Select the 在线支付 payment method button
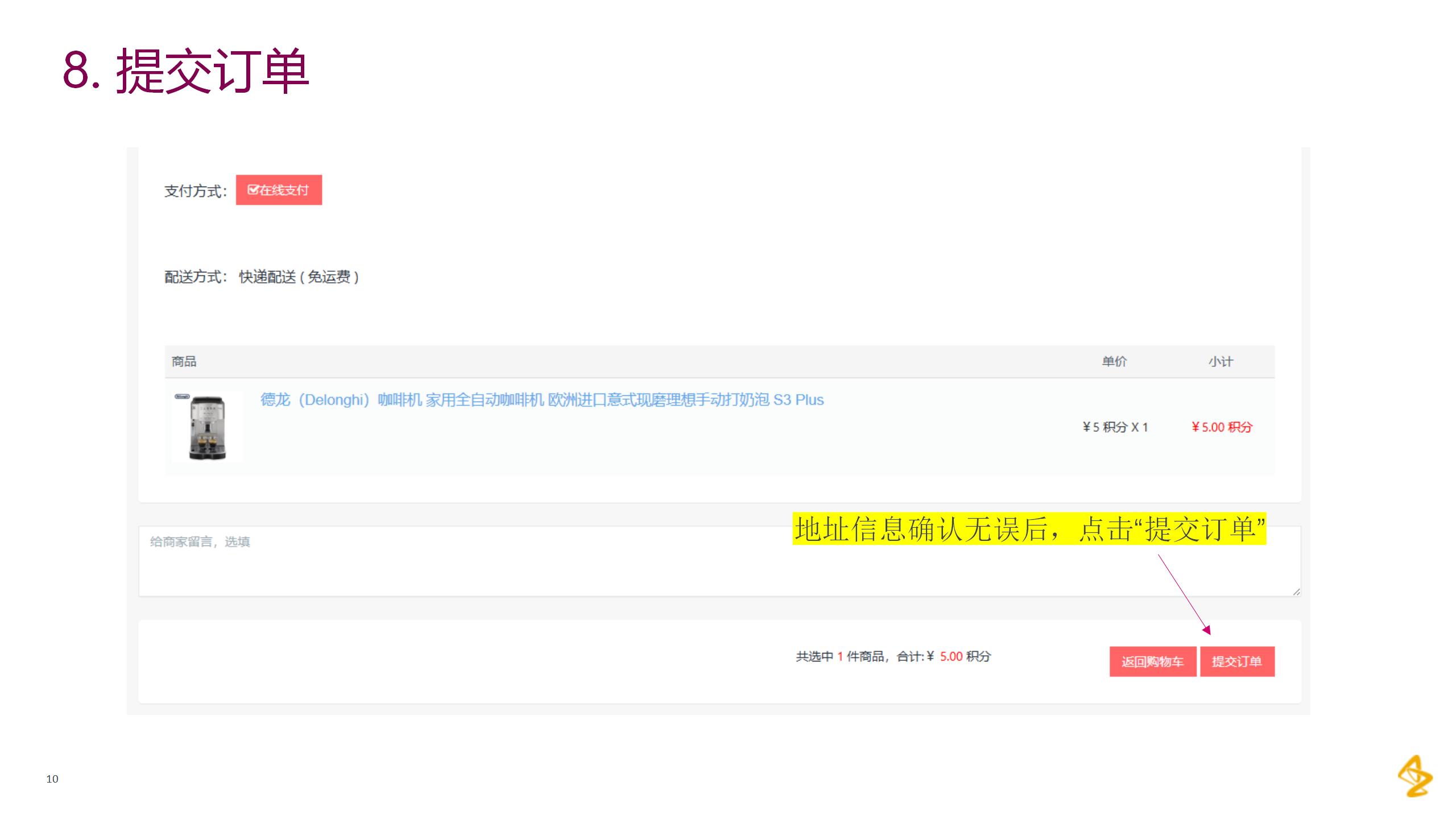The image size is (1456, 819). (284, 190)
